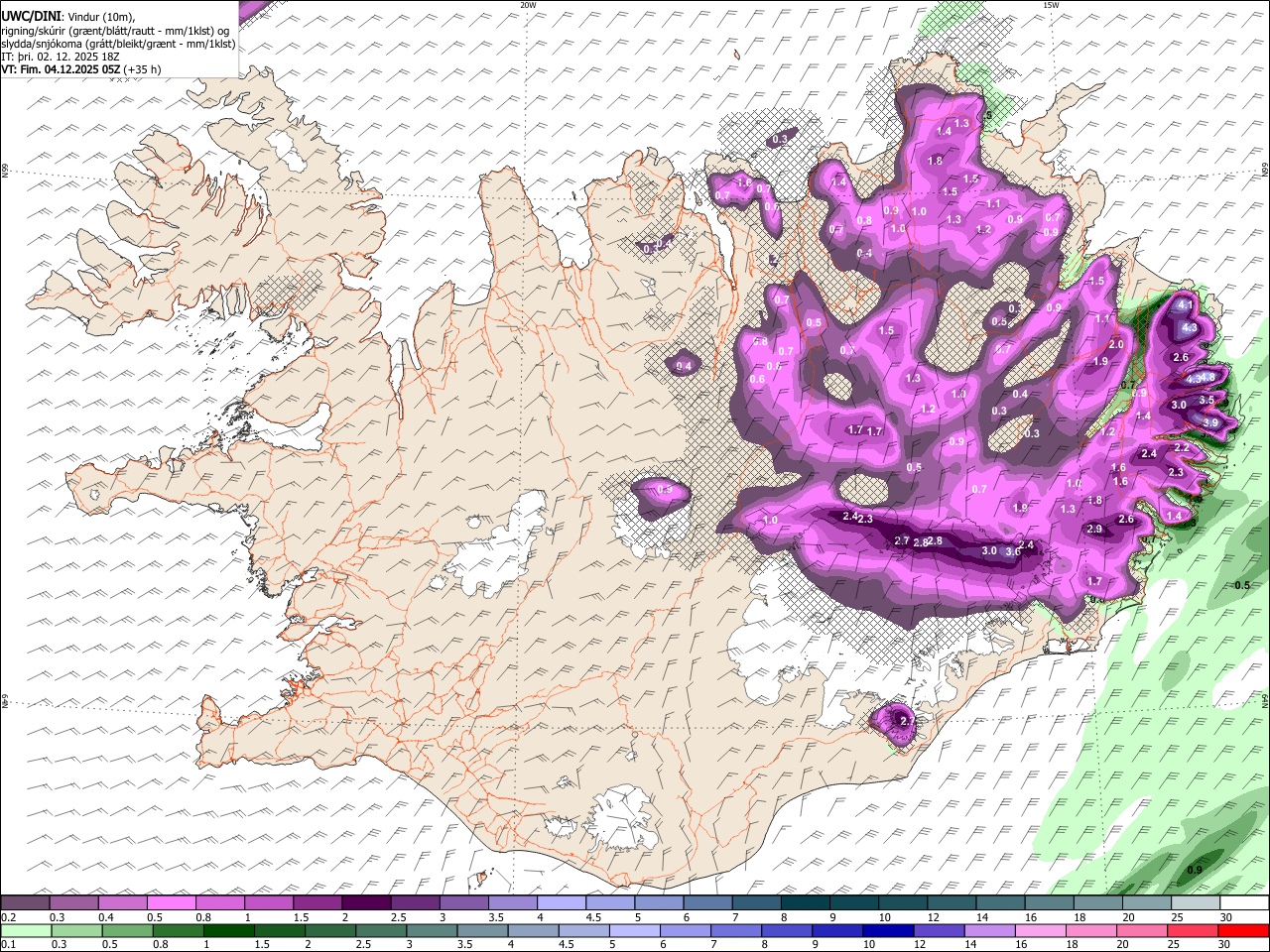Click the light pink bottom-row swatch starting at 16

[1041, 930]
